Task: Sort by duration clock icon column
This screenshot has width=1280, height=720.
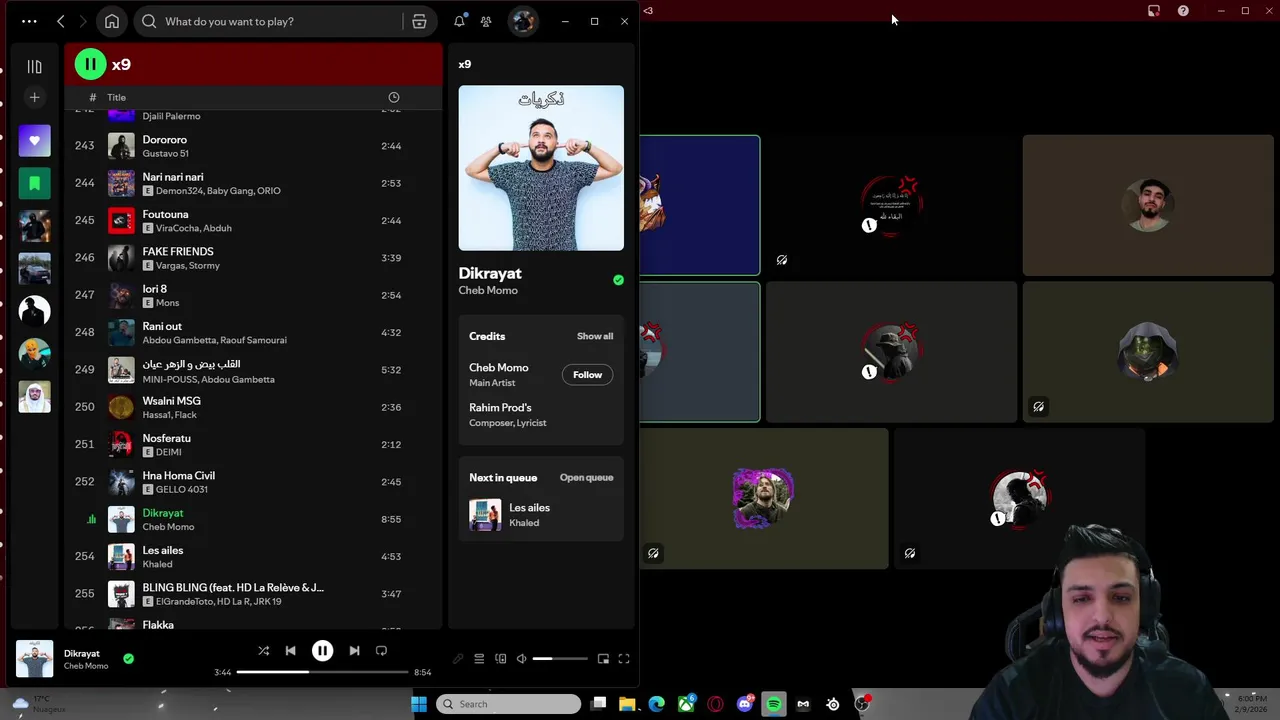Action: click(x=393, y=97)
